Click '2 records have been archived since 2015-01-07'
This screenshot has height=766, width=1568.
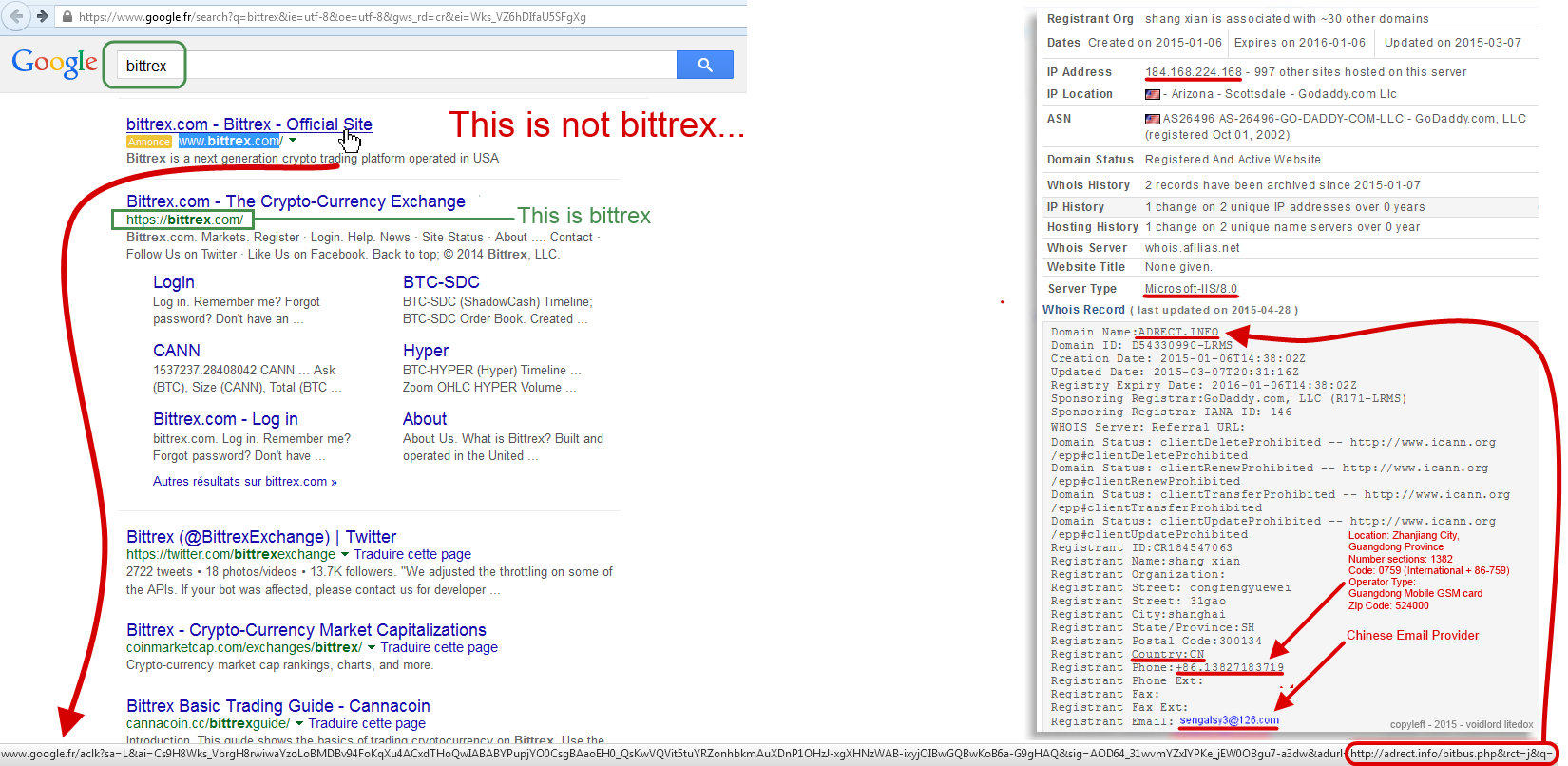(x=1283, y=185)
